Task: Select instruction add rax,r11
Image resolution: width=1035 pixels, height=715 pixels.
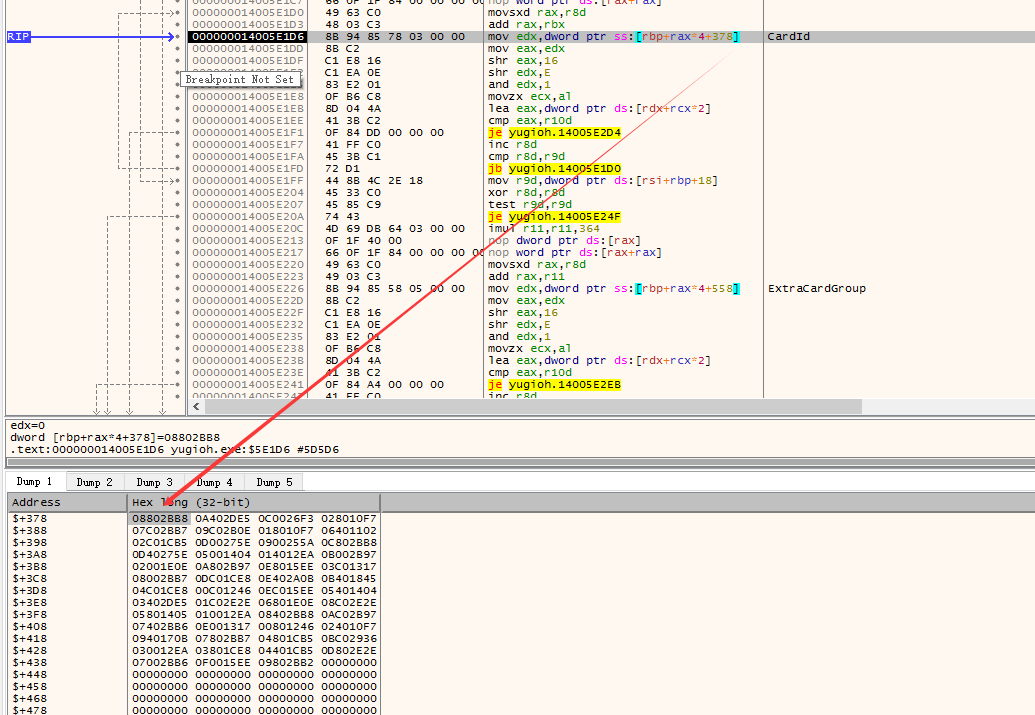Action: pos(526,277)
